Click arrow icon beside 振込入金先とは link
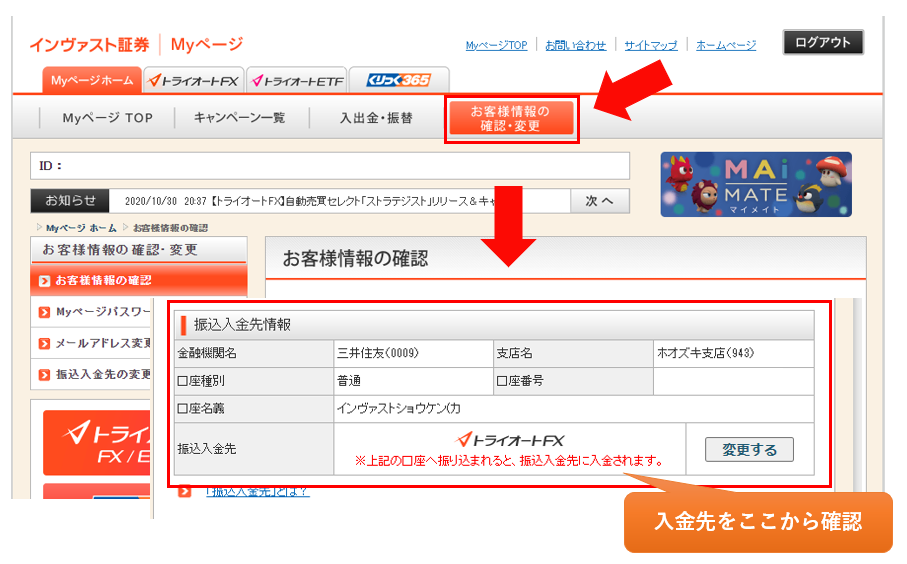The image size is (907, 564). point(185,492)
